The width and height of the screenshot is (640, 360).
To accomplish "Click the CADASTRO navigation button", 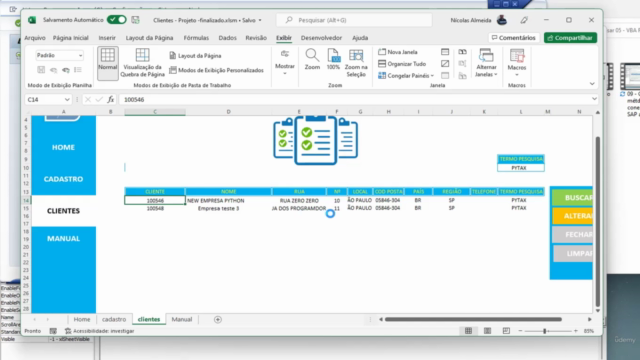I will click(63, 179).
